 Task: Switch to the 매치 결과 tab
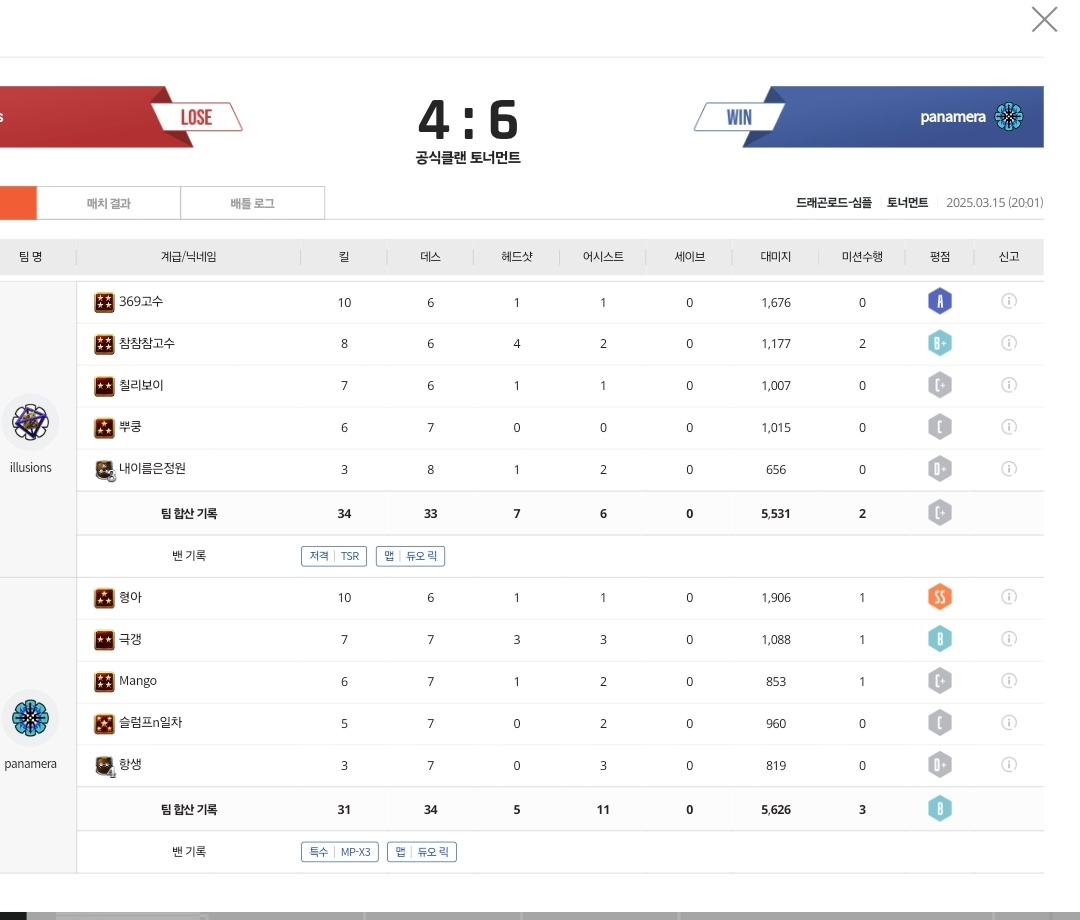(108, 203)
